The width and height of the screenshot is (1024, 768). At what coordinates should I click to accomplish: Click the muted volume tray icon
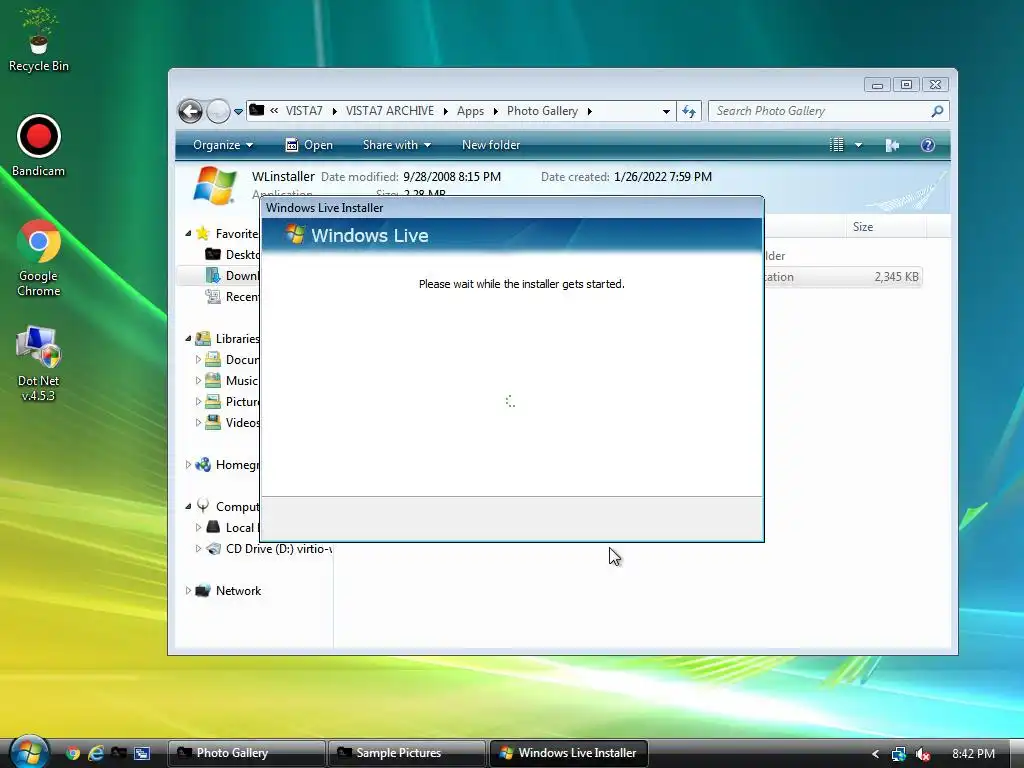[923, 754]
